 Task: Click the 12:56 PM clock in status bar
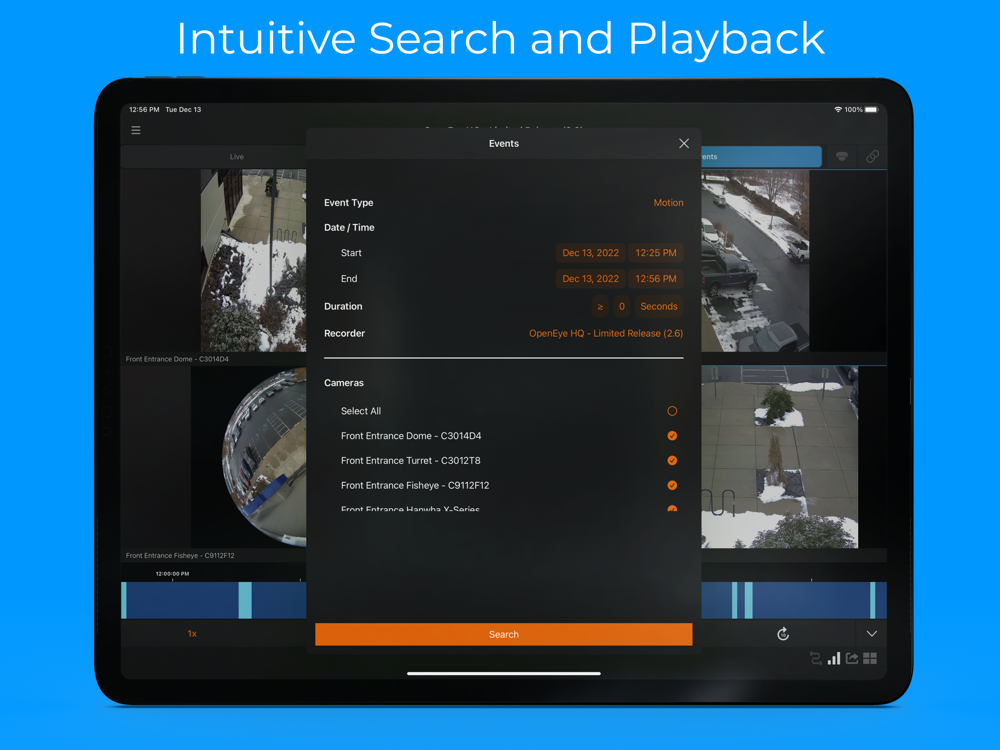144,110
